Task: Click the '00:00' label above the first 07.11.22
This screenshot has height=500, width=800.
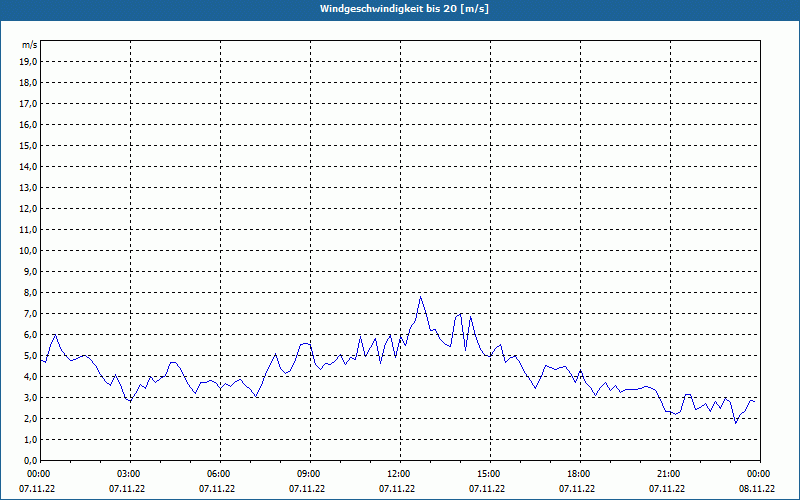Action: pyautogui.click(x=40, y=474)
